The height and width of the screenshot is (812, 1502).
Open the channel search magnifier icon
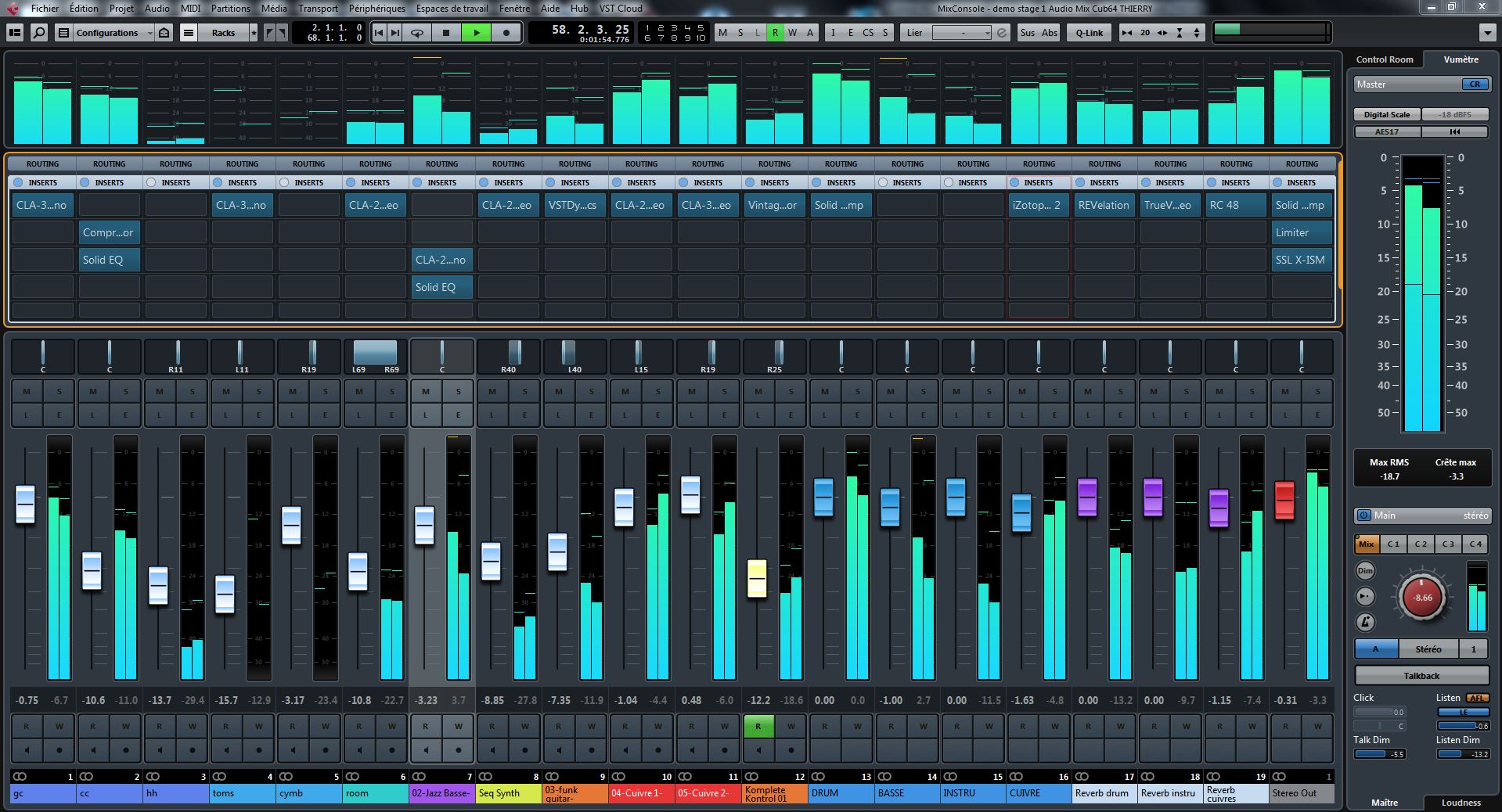pos(38,33)
